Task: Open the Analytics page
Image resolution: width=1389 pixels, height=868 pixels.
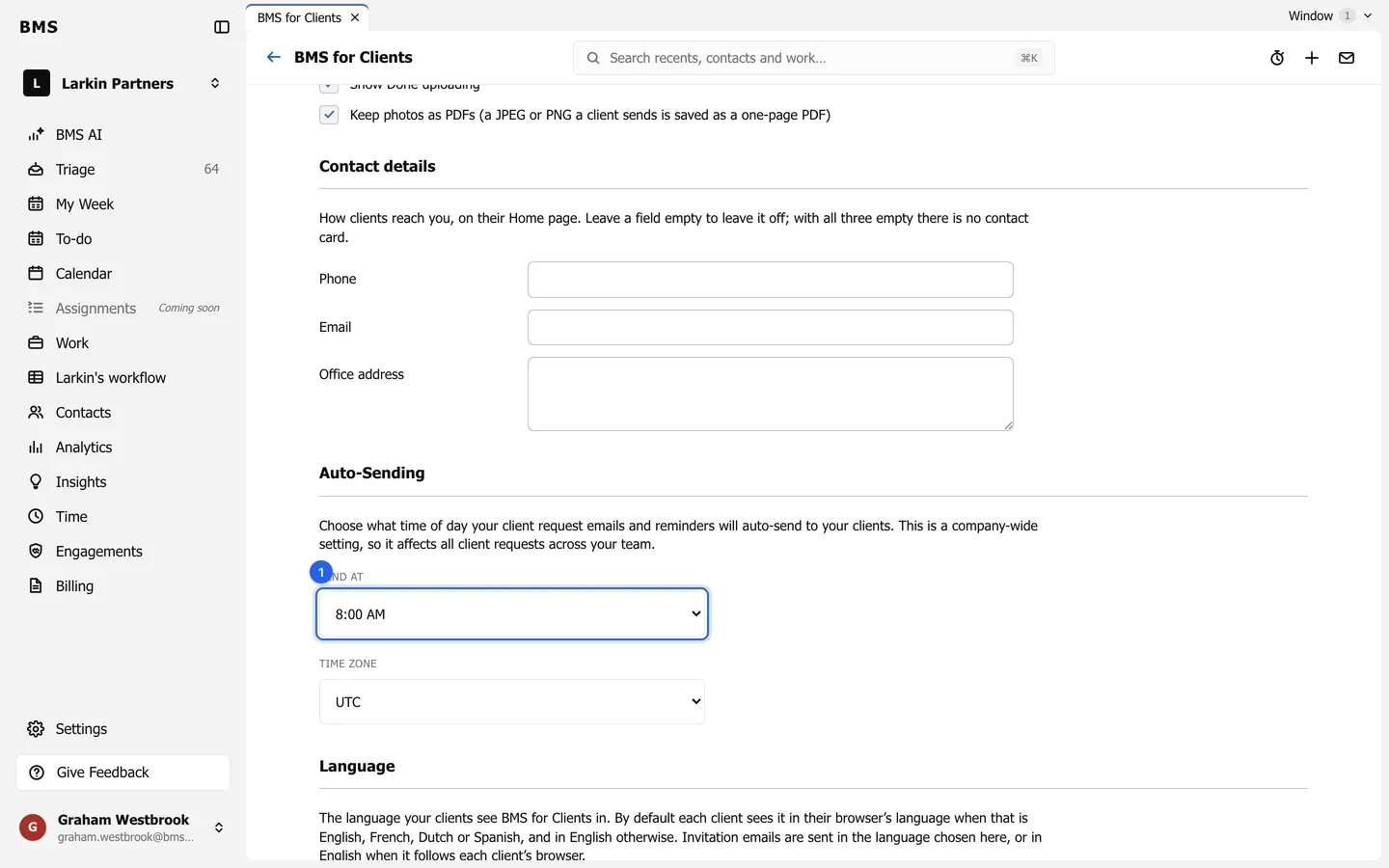Action: 123,448
